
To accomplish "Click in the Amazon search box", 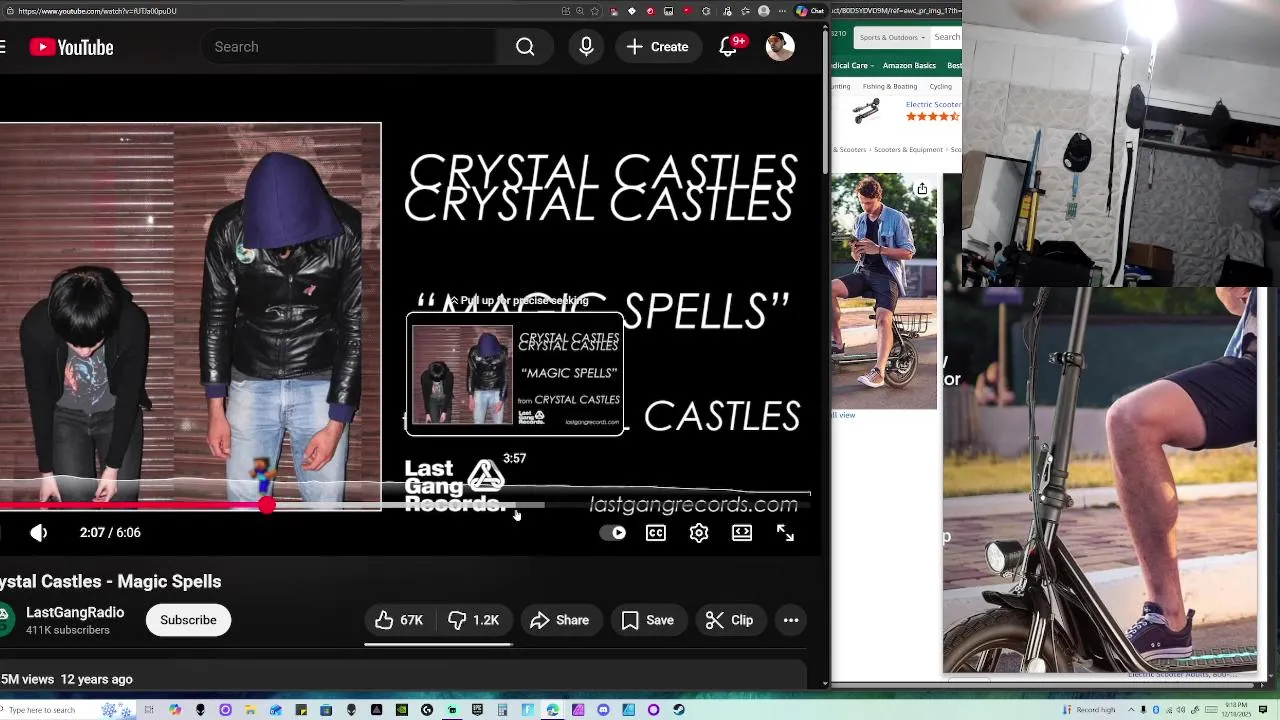I will (946, 37).
